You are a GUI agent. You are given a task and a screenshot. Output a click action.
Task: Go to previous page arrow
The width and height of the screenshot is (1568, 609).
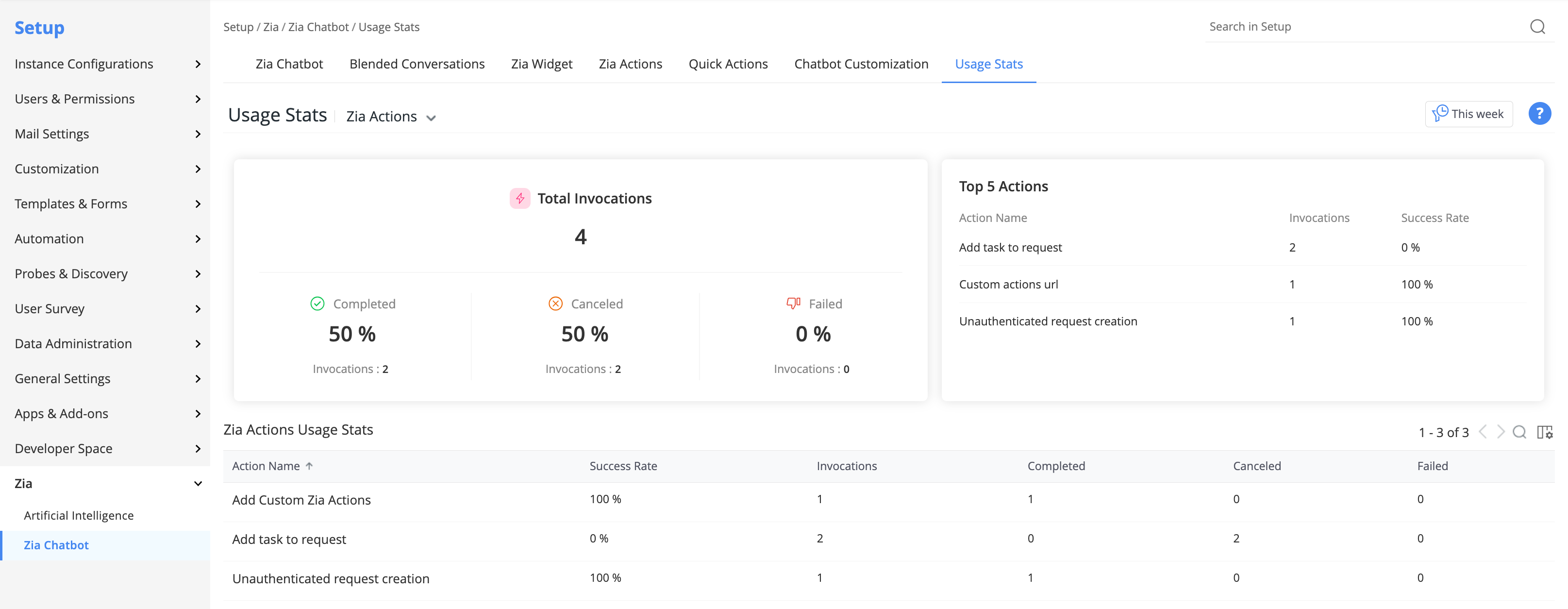(x=1483, y=432)
